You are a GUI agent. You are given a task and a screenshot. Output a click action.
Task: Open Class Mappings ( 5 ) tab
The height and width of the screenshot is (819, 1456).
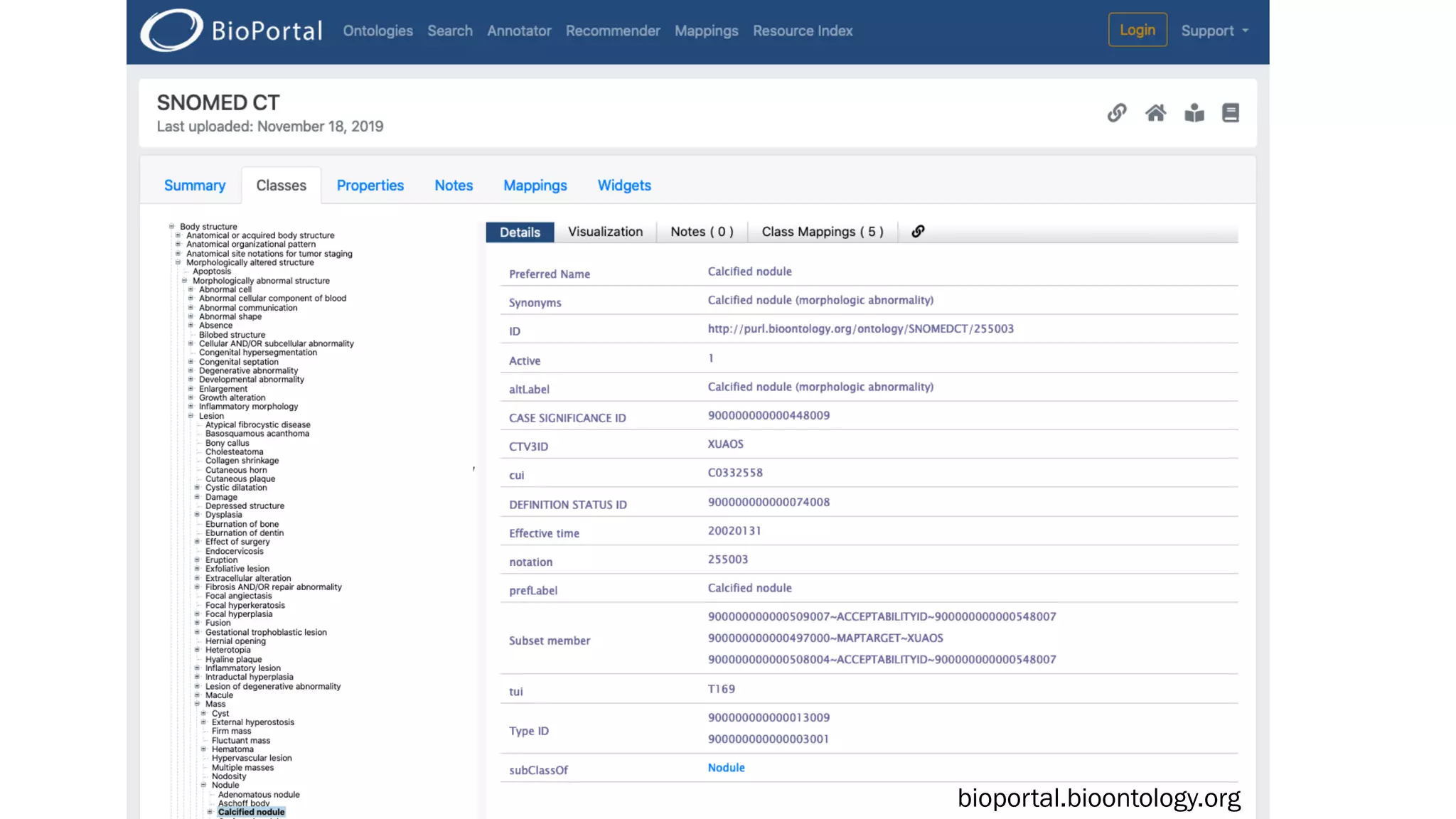tap(822, 232)
